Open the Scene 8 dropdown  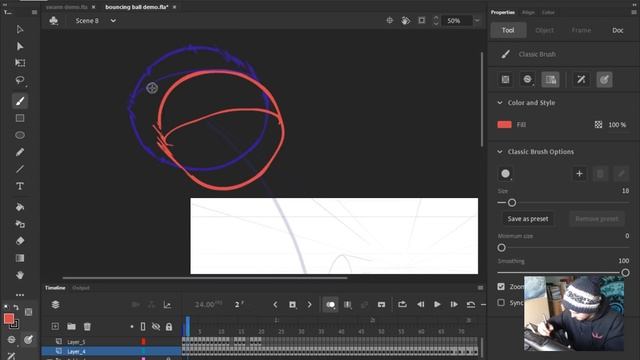pos(113,20)
